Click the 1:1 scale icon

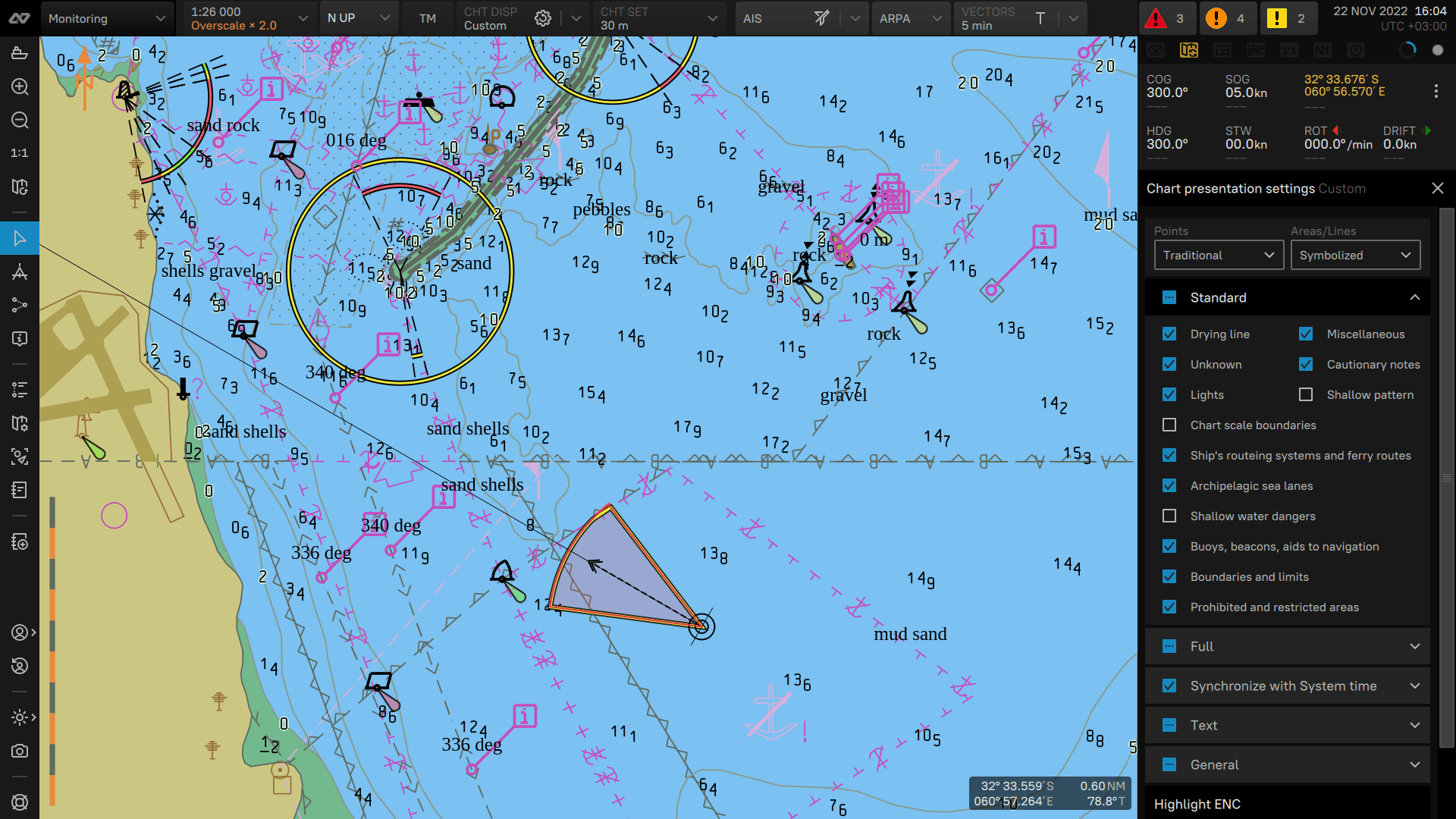20,152
